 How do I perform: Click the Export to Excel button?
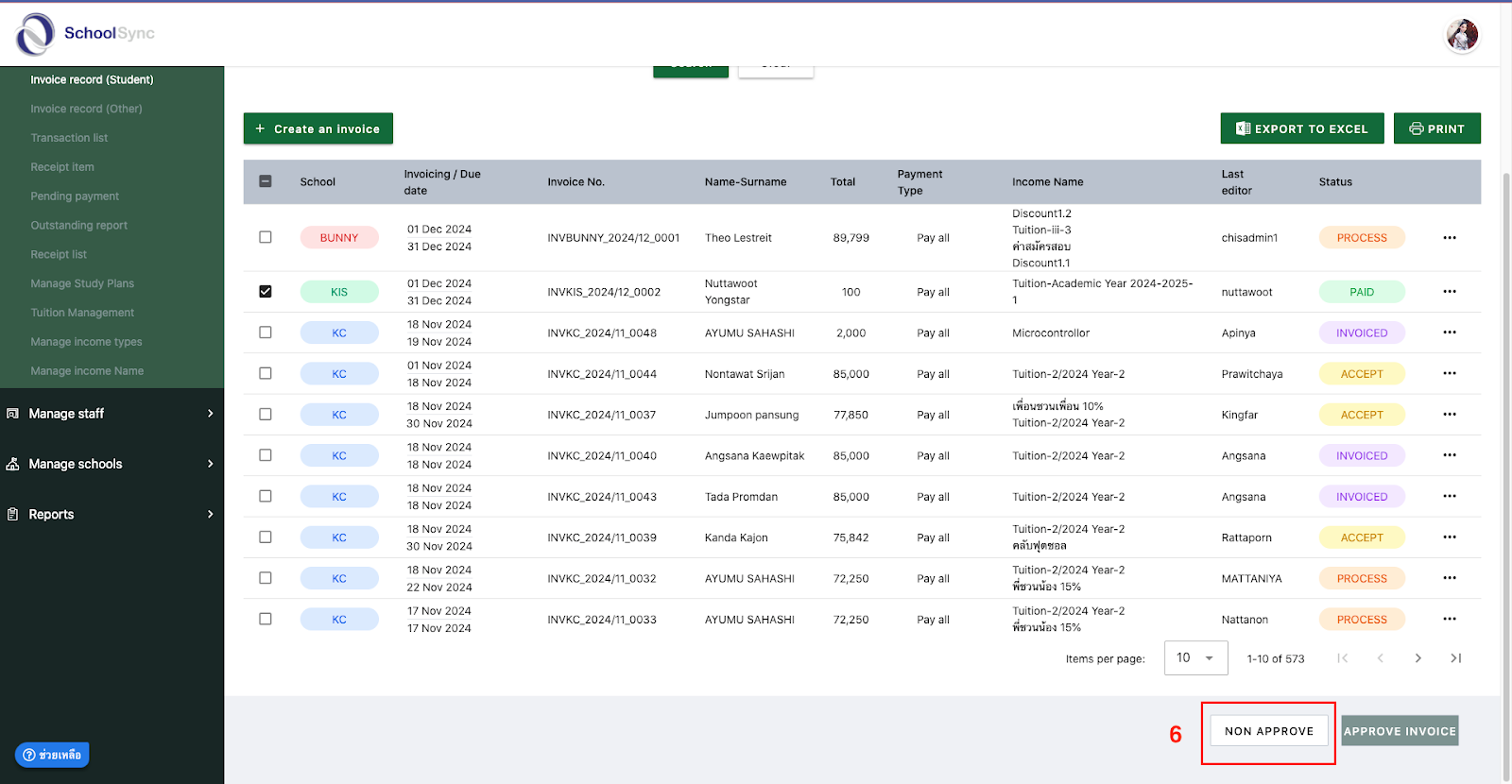coord(1302,128)
